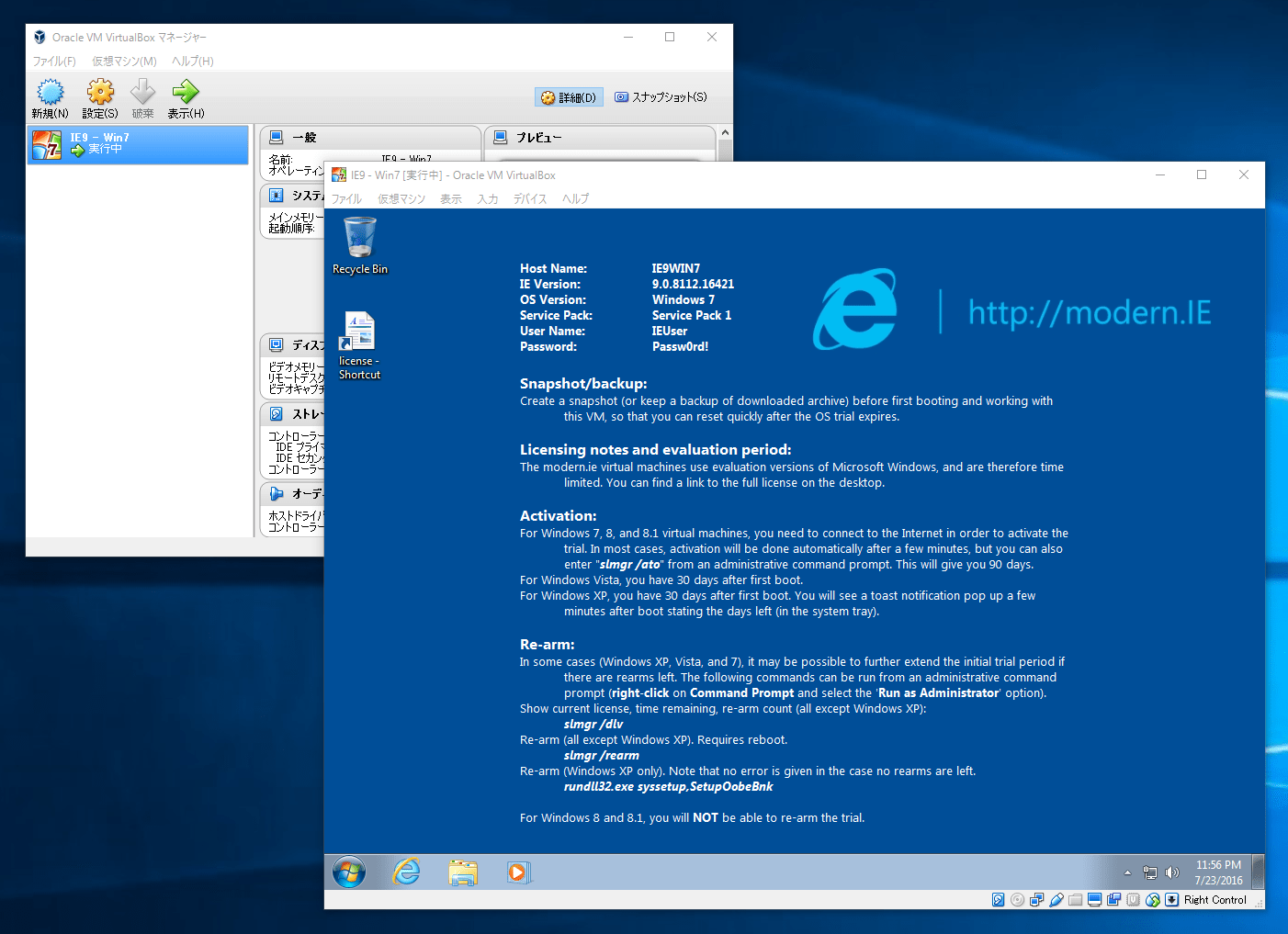This screenshot has height=934, width=1288.
Task: Click the Manager details scrollbar up arrow
Action: point(725,133)
